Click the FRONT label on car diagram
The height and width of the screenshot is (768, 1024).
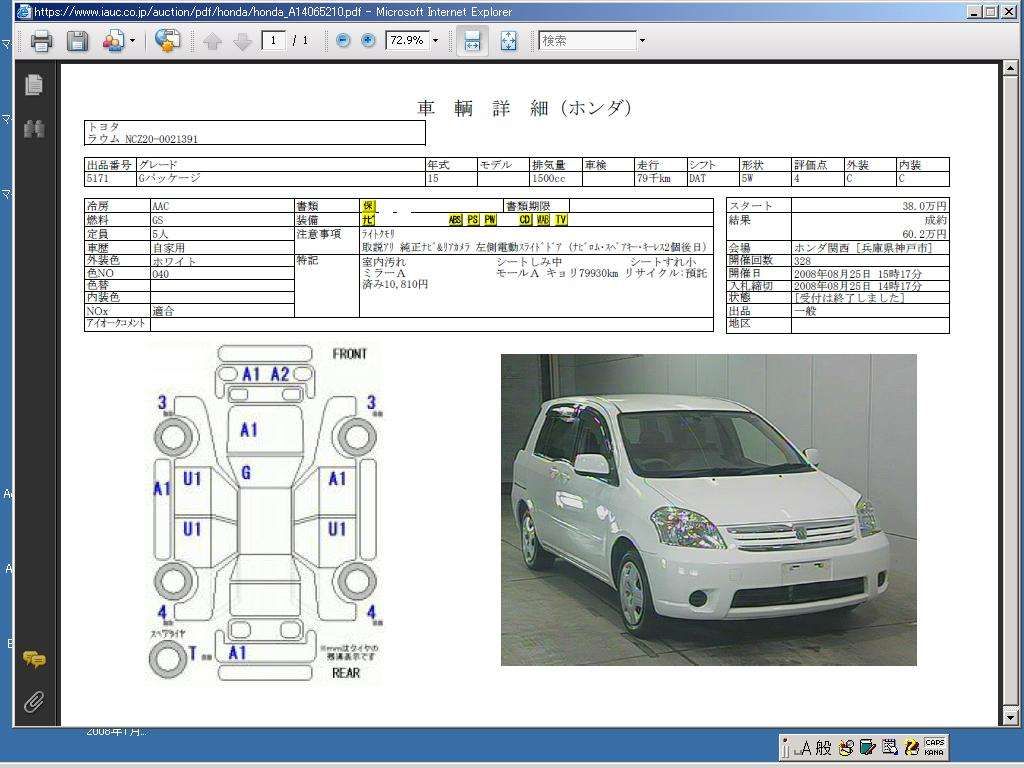pyautogui.click(x=349, y=354)
